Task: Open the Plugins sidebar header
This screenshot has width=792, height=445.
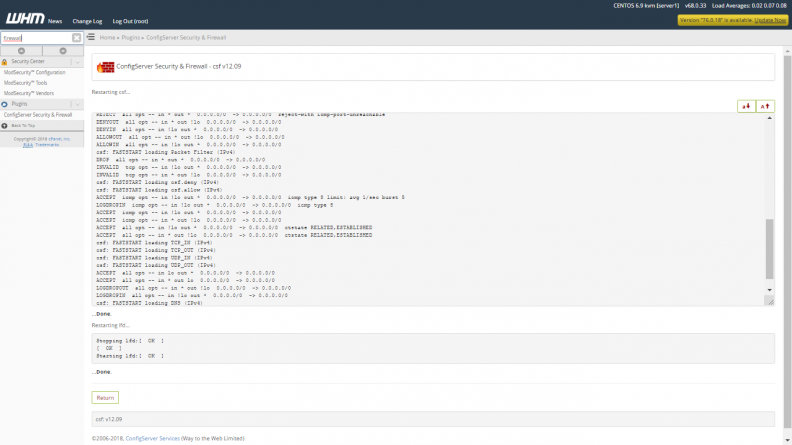Action: (19, 104)
